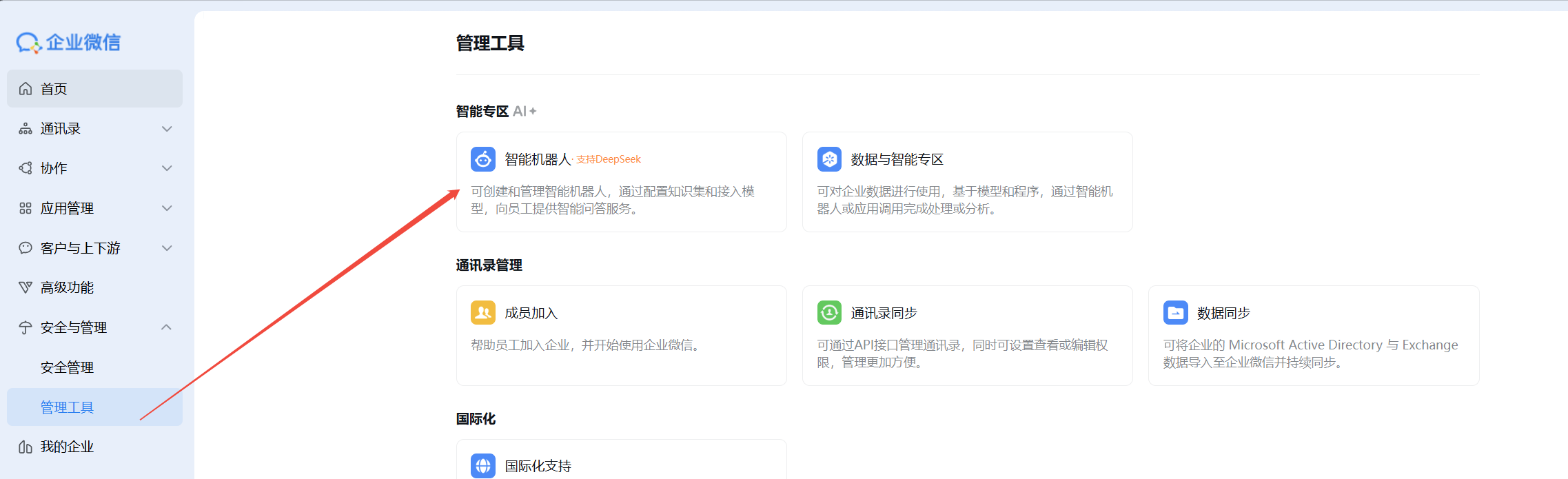Click the 首页 home icon in sidebar
The image size is (1568, 479).
point(26,89)
